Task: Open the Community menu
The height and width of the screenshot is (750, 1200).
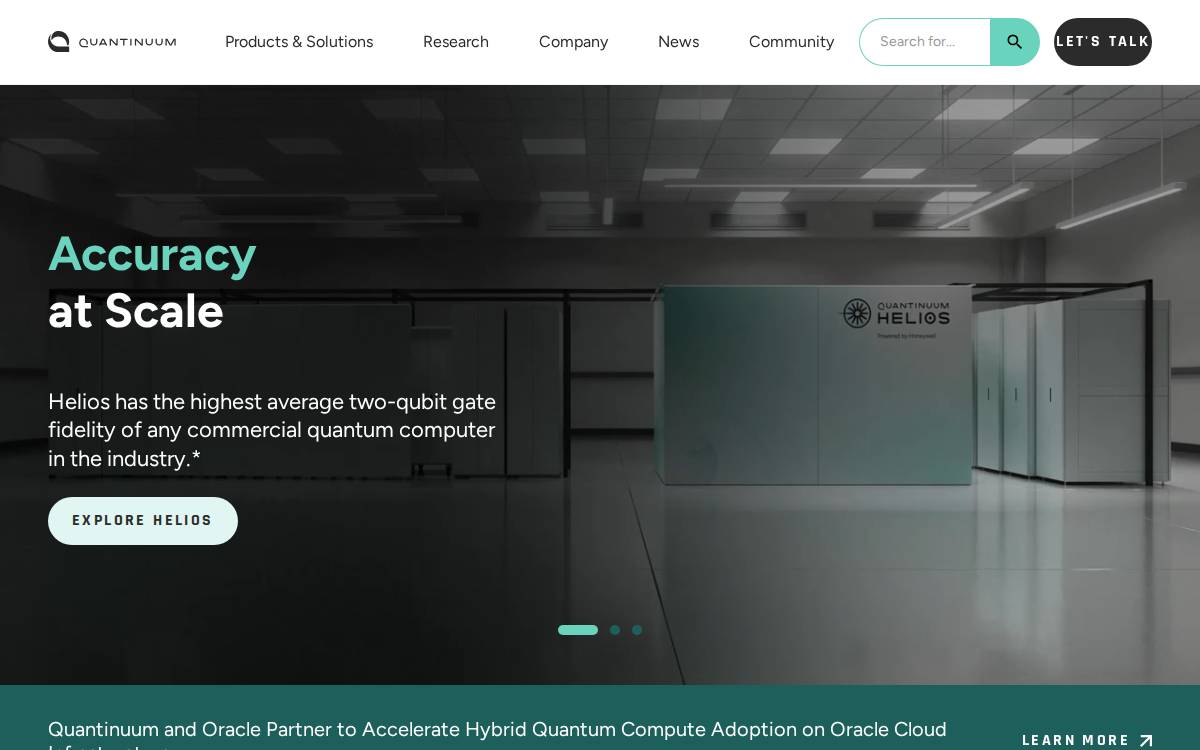Action: [791, 42]
